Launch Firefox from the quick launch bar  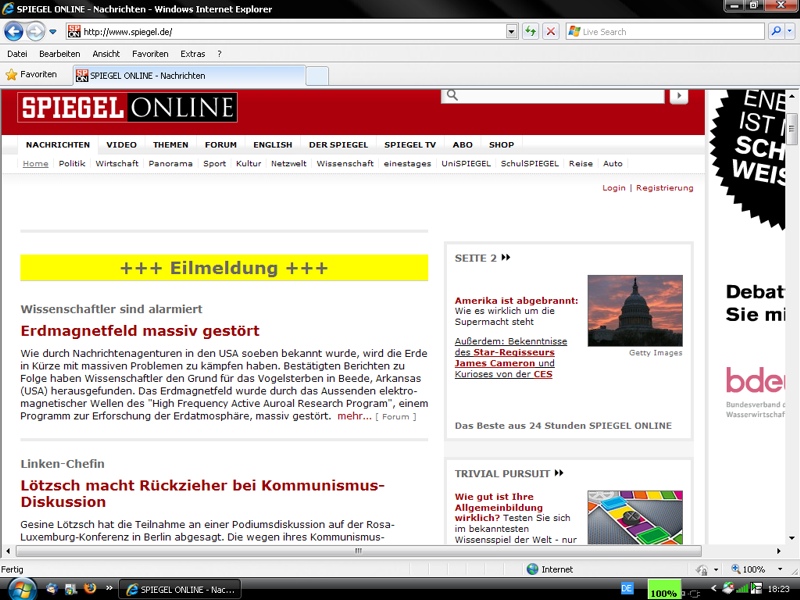click(90, 589)
